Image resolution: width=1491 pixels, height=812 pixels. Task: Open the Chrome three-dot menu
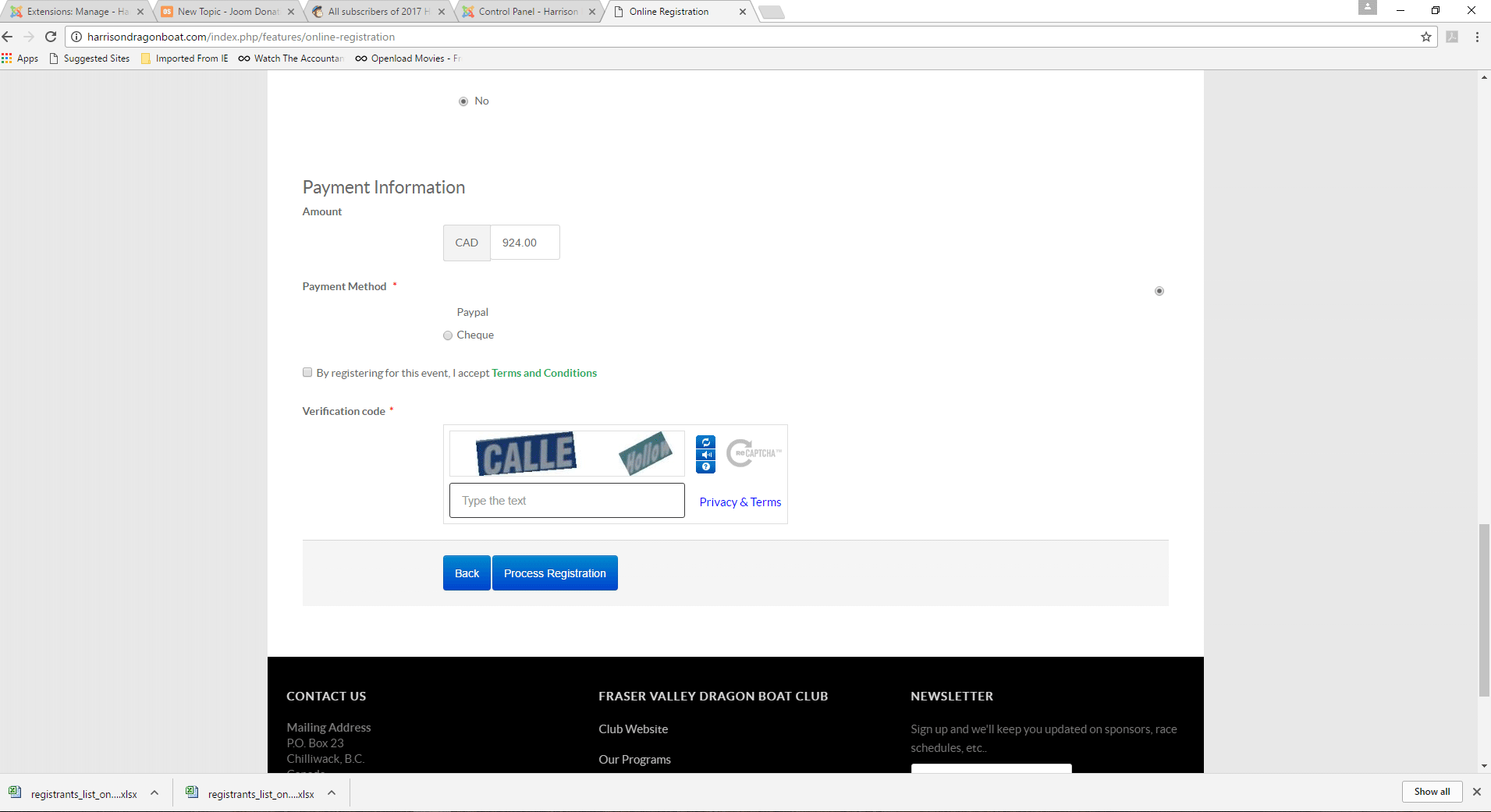point(1477,37)
